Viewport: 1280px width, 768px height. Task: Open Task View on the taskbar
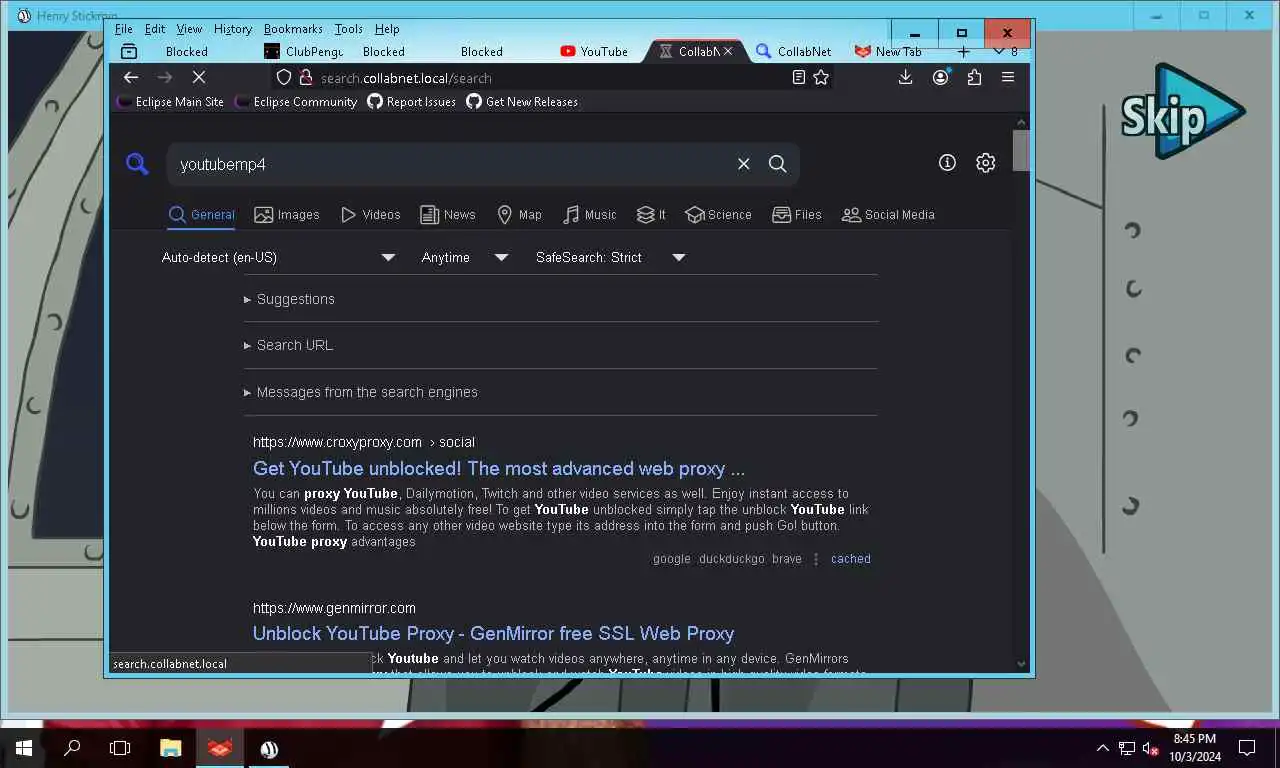coord(120,747)
